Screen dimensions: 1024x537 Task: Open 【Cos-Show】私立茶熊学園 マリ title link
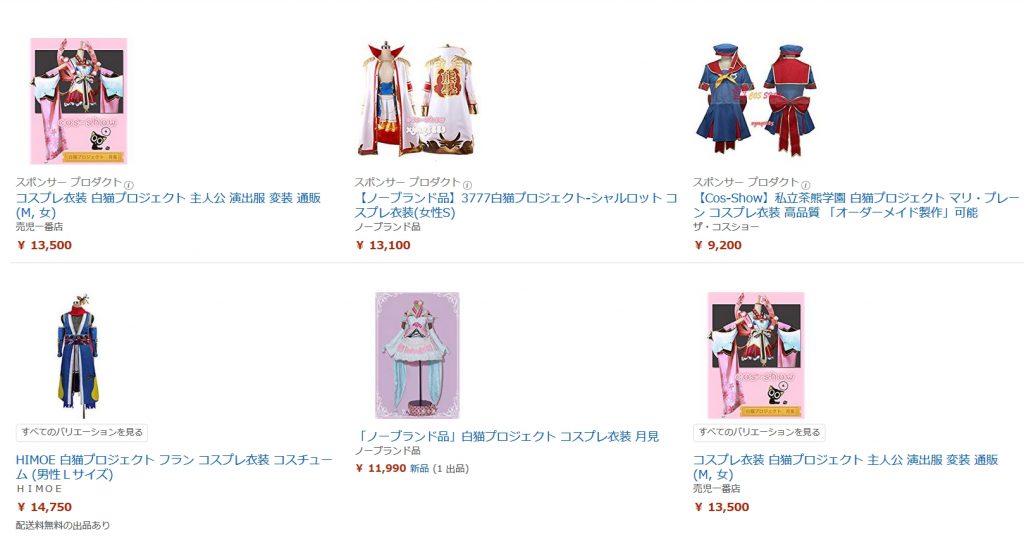[856, 205]
